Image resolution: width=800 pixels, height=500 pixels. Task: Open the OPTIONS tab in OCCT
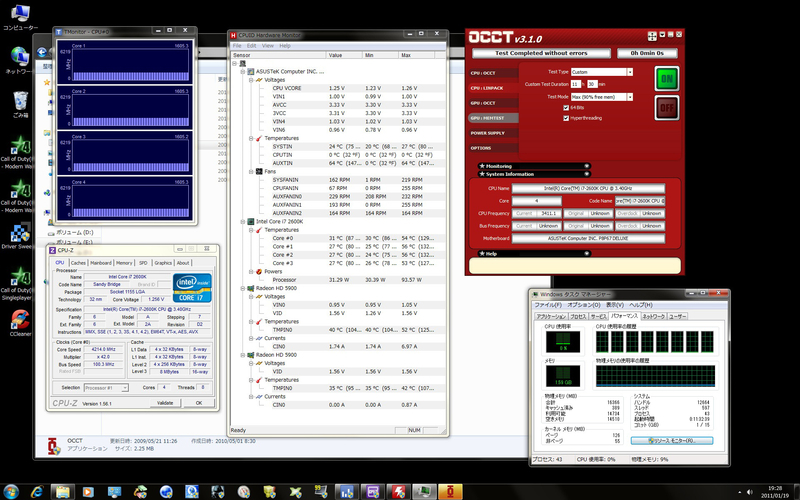(492, 148)
